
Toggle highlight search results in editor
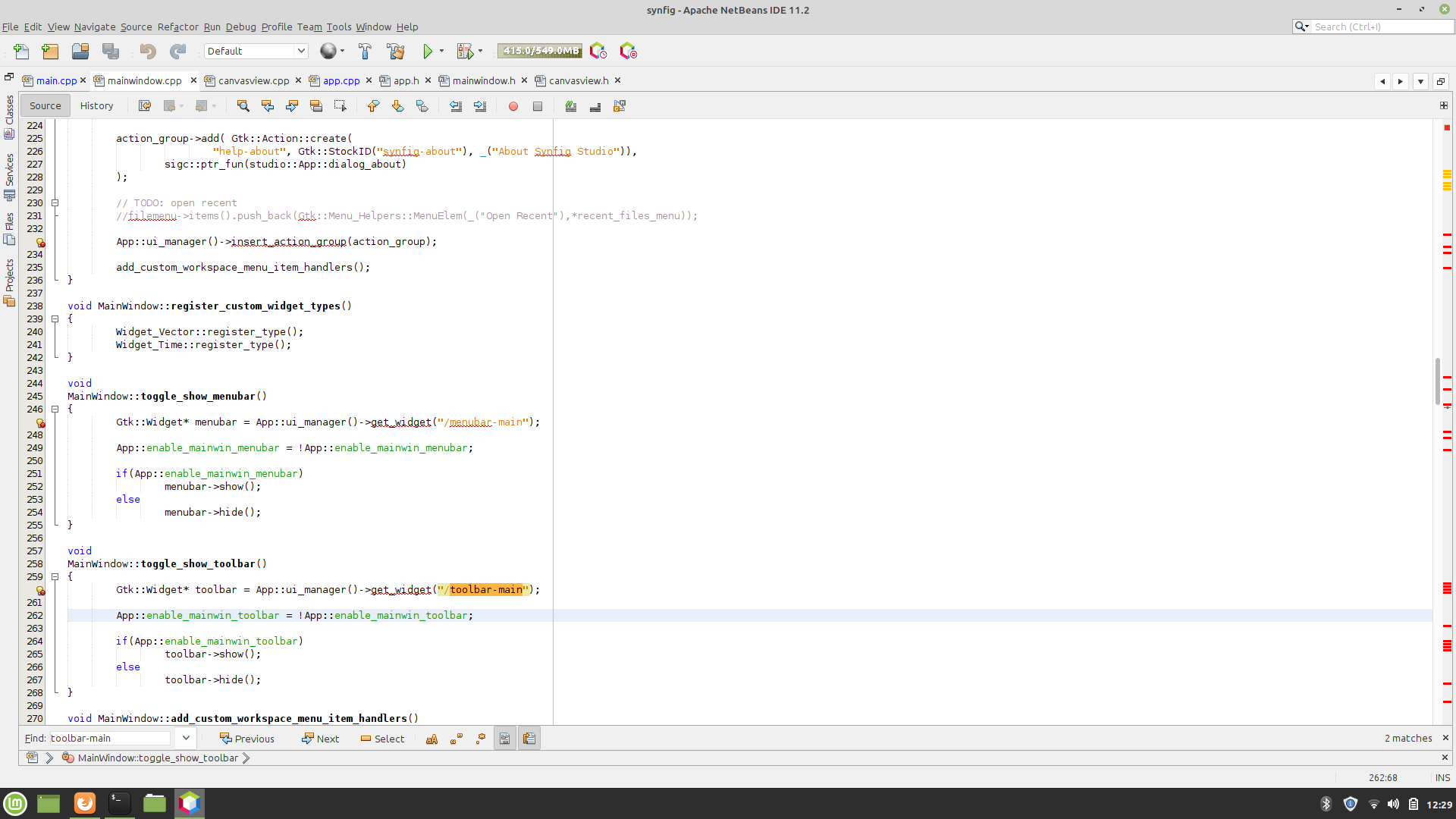pos(316,106)
